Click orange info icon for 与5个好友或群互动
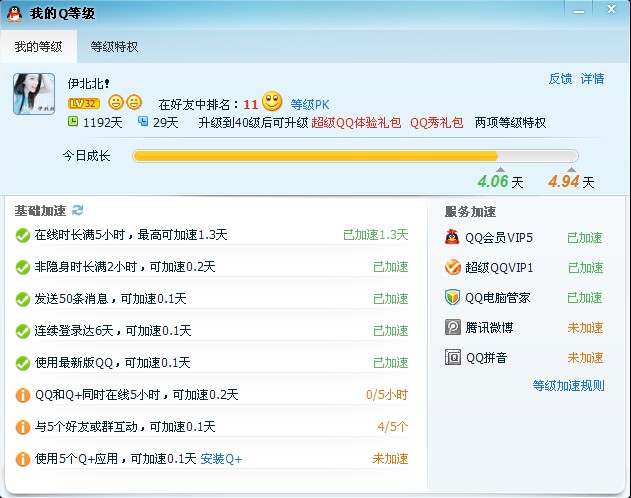The width and height of the screenshot is (631, 498). click(23, 427)
